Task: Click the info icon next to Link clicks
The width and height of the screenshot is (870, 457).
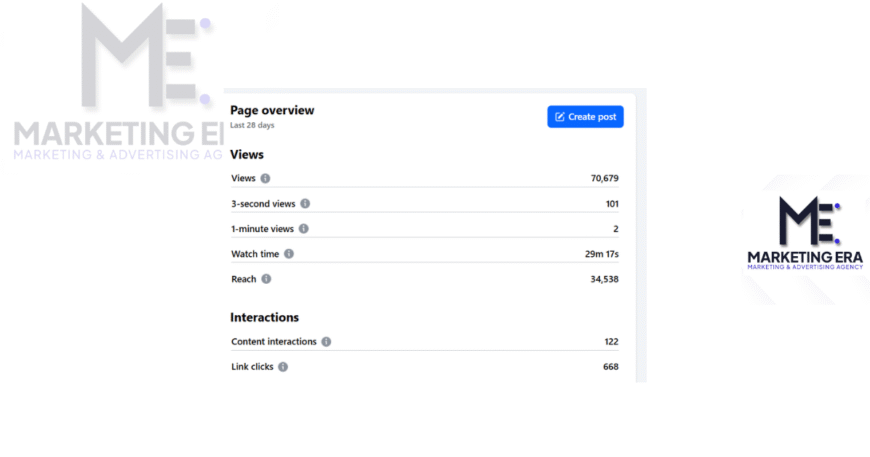Action: pyautogui.click(x=283, y=367)
